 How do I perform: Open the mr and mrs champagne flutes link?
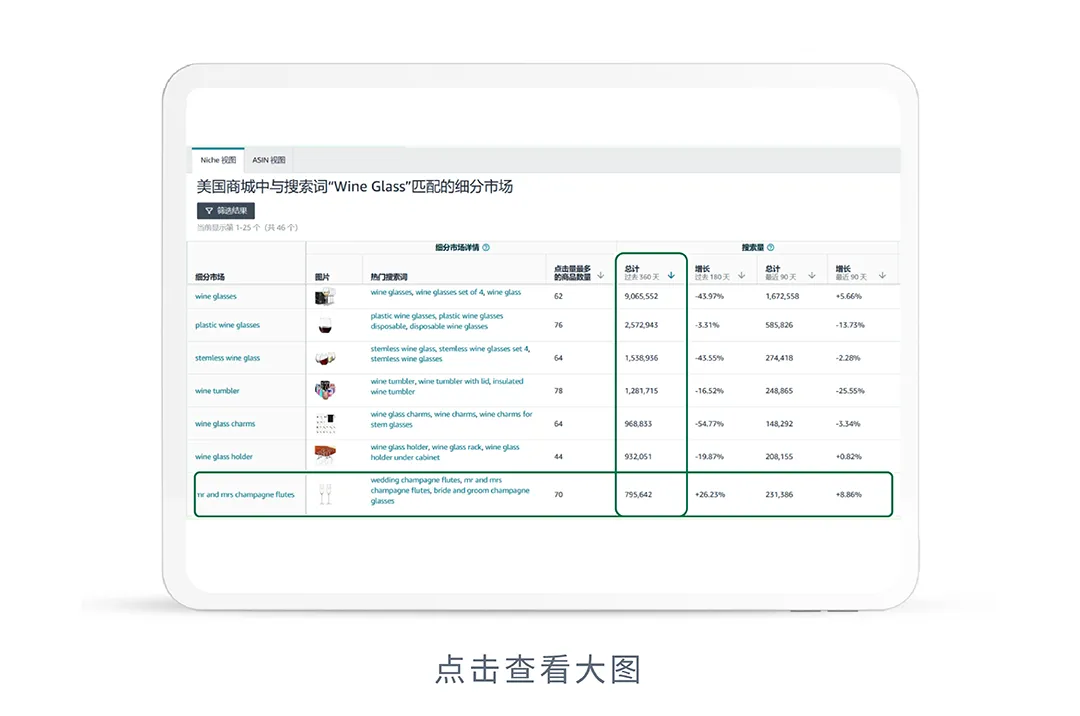pyautogui.click(x=246, y=494)
